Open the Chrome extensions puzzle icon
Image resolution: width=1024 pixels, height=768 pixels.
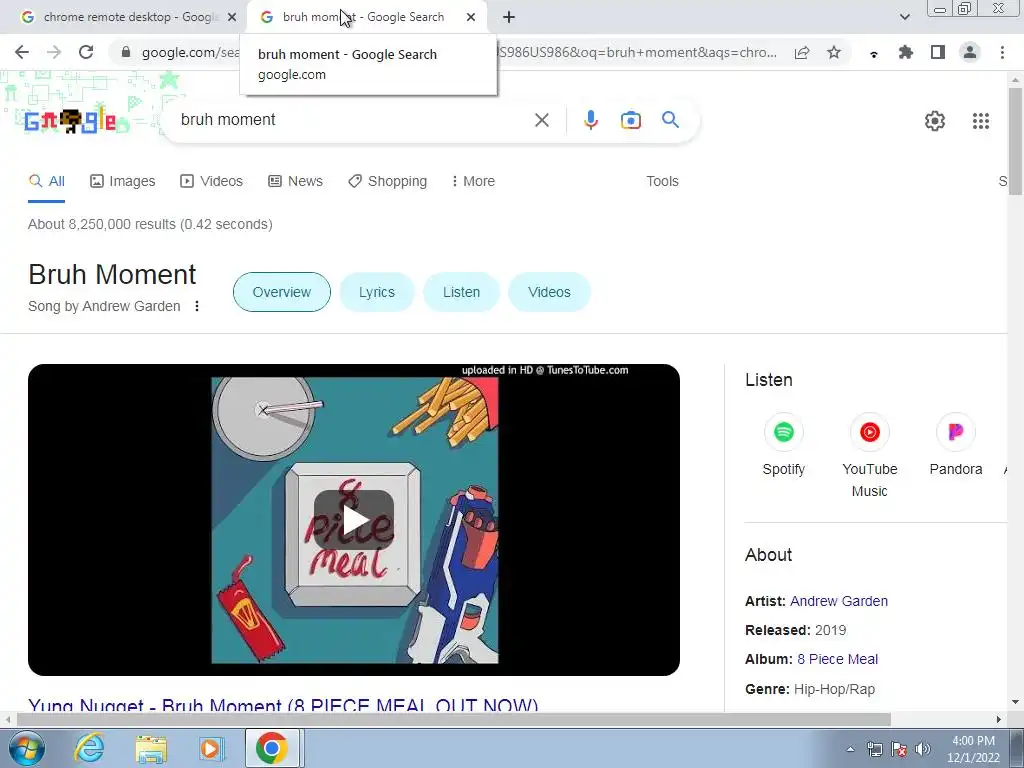[906, 52]
